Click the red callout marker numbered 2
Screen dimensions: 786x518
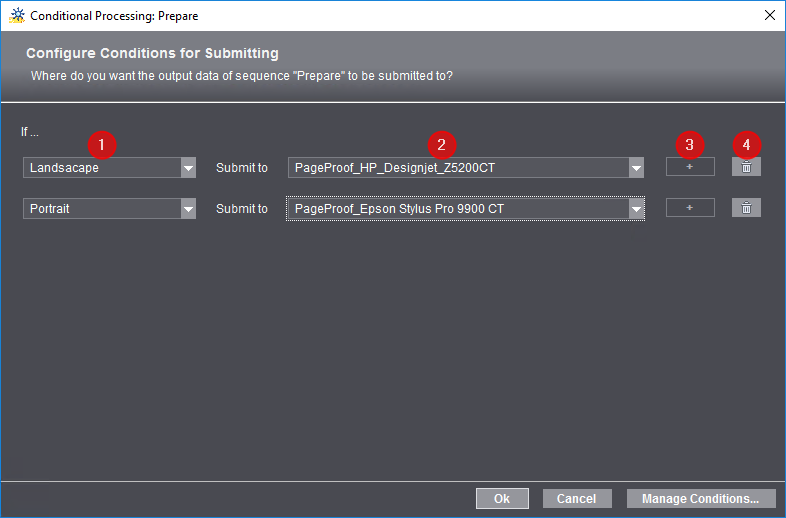[x=441, y=144]
